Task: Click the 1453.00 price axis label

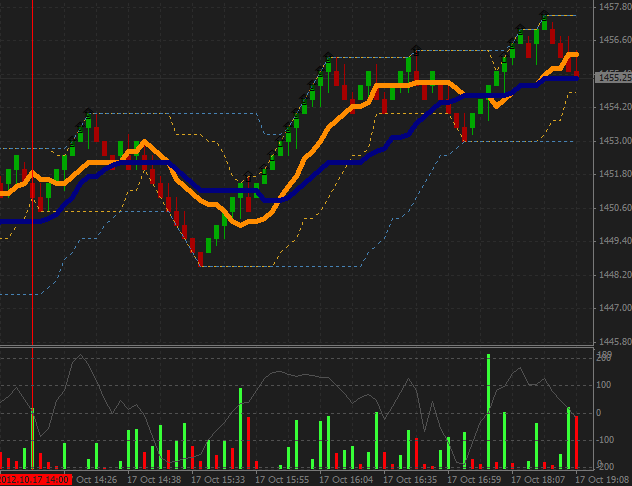Action: [x=615, y=141]
